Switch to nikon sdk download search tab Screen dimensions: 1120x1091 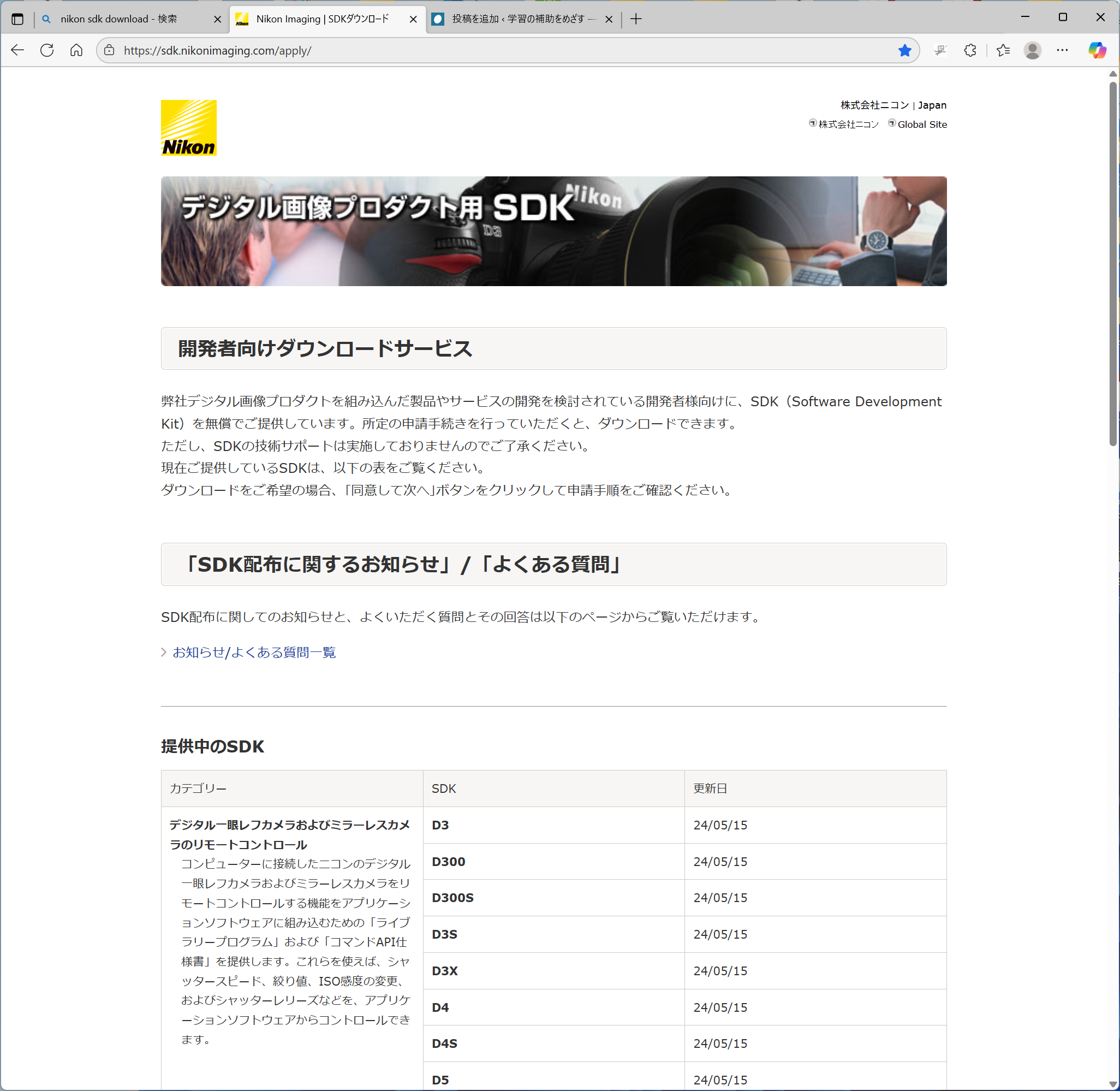coord(119,19)
